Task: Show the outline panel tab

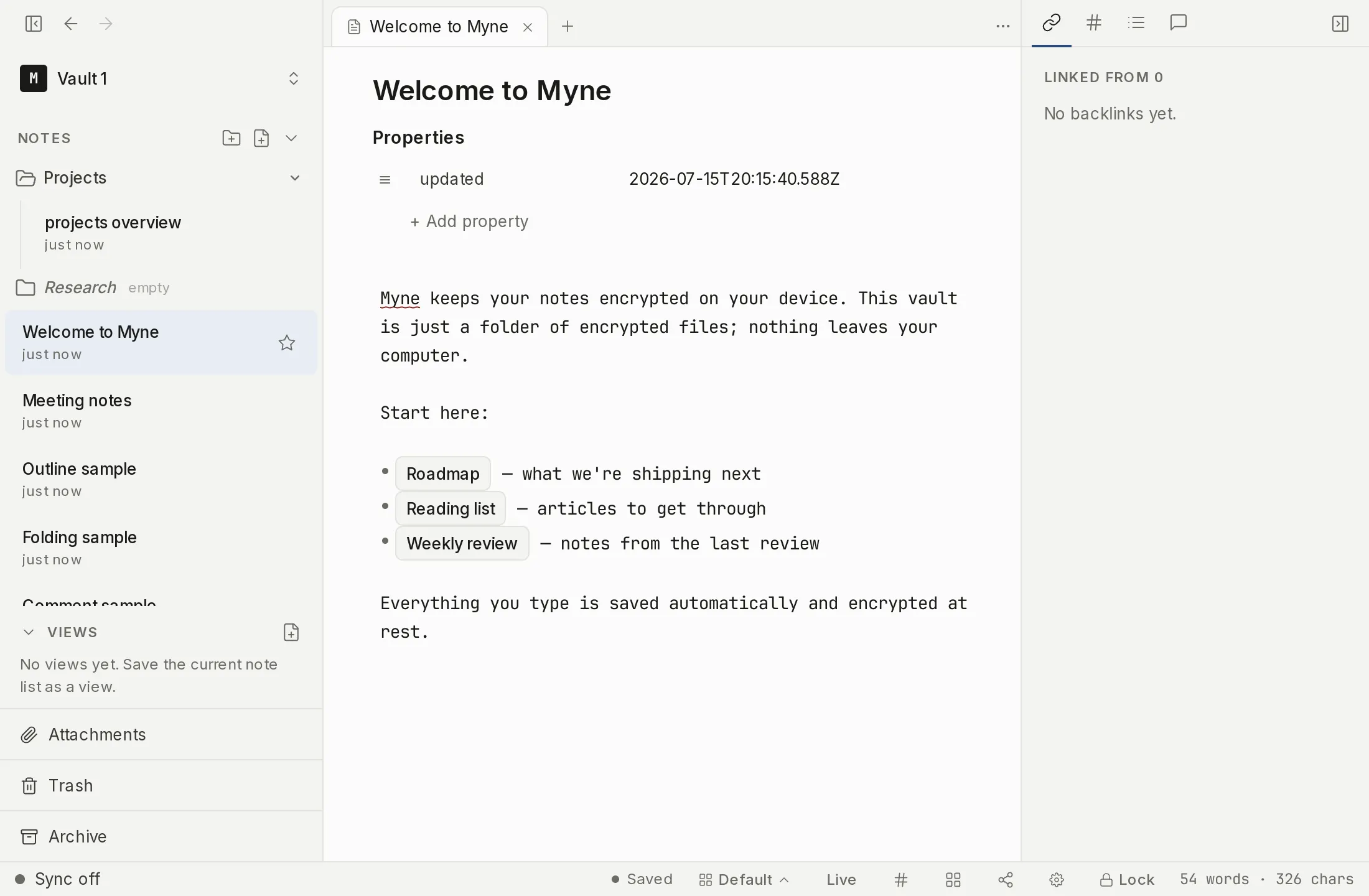Action: click(x=1136, y=23)
